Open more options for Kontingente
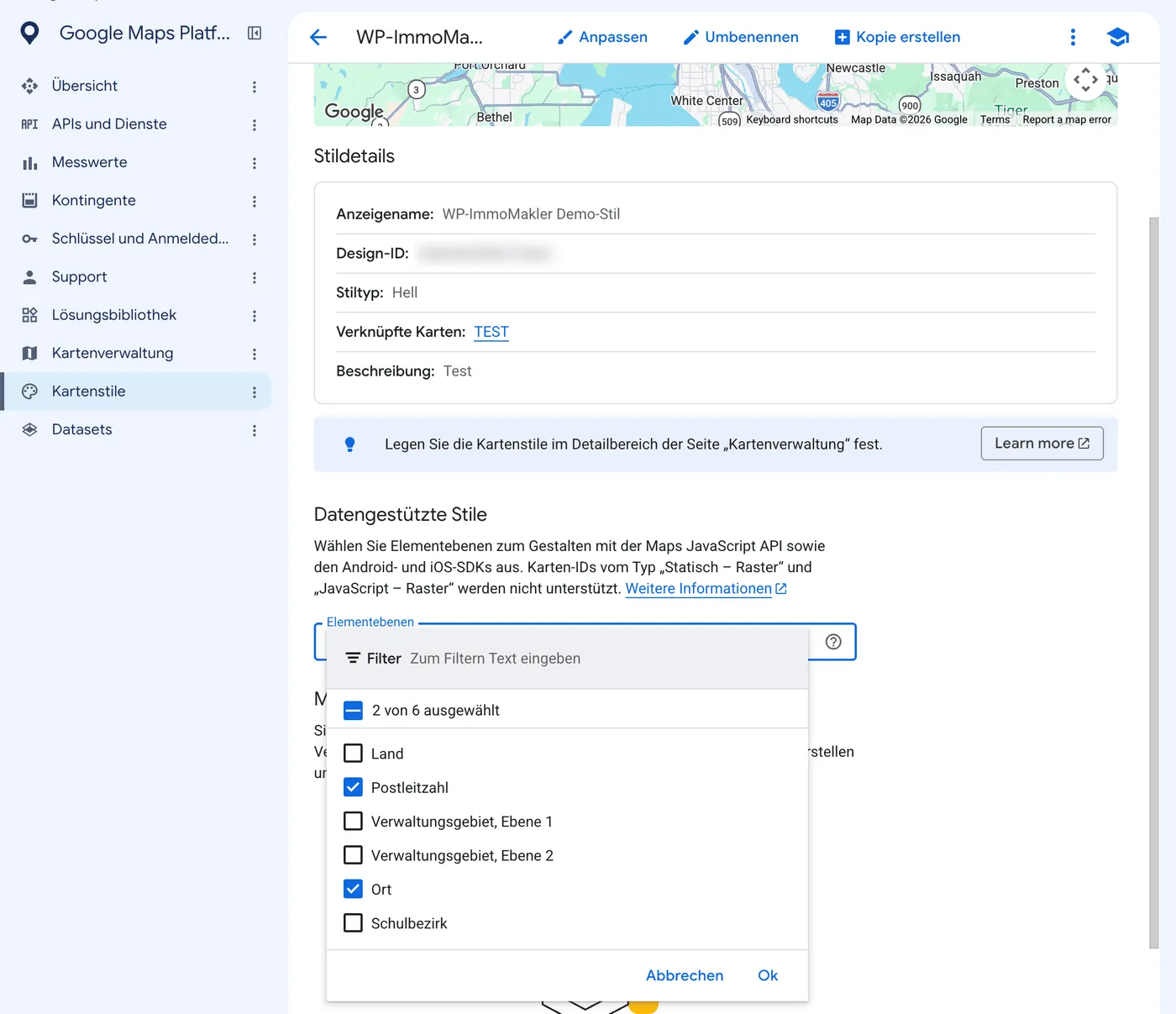The width and height of the screenshot is (1176, 1014). (x=255, y=201)
